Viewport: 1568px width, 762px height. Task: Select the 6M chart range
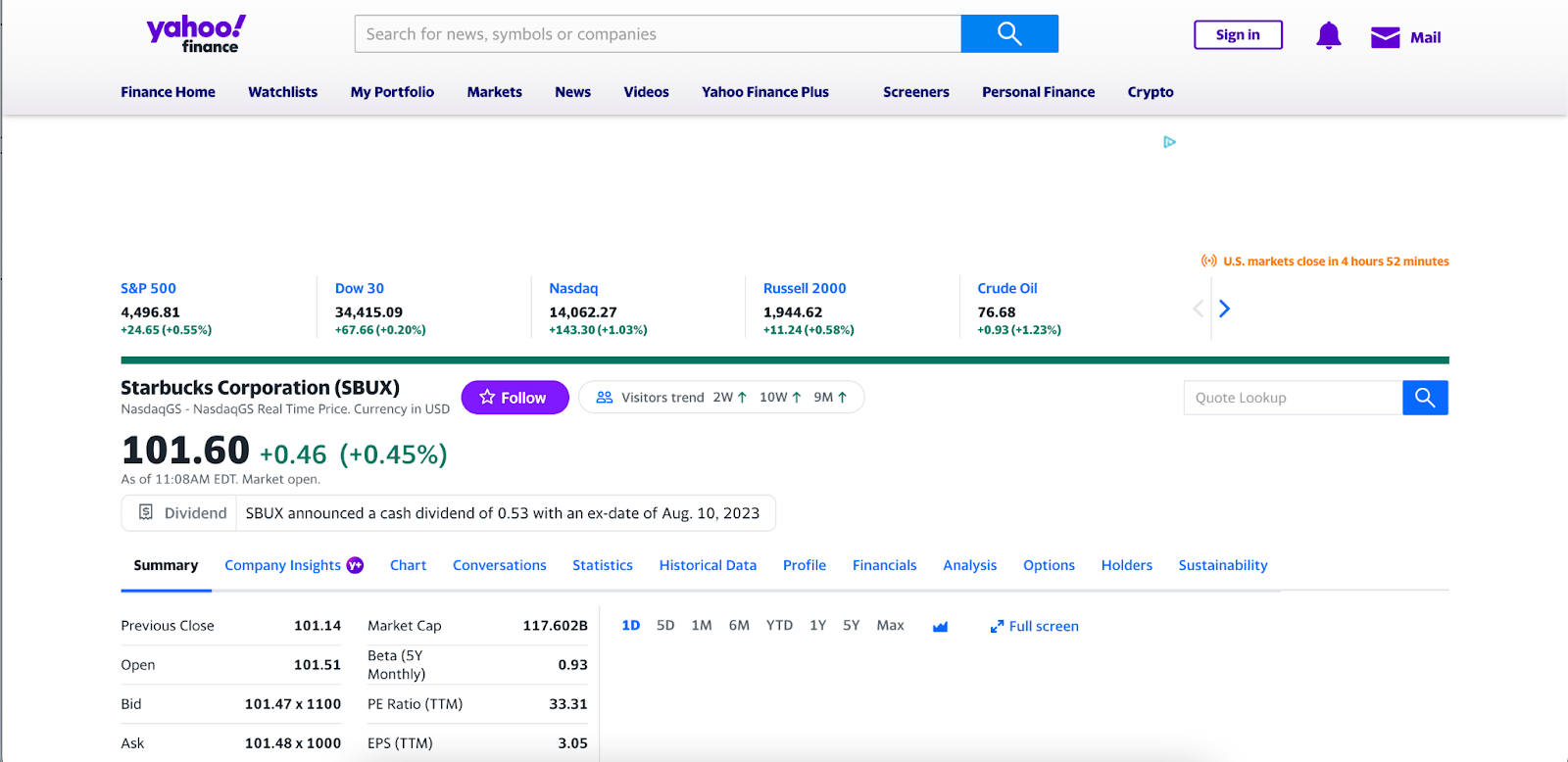coord(739,625)
